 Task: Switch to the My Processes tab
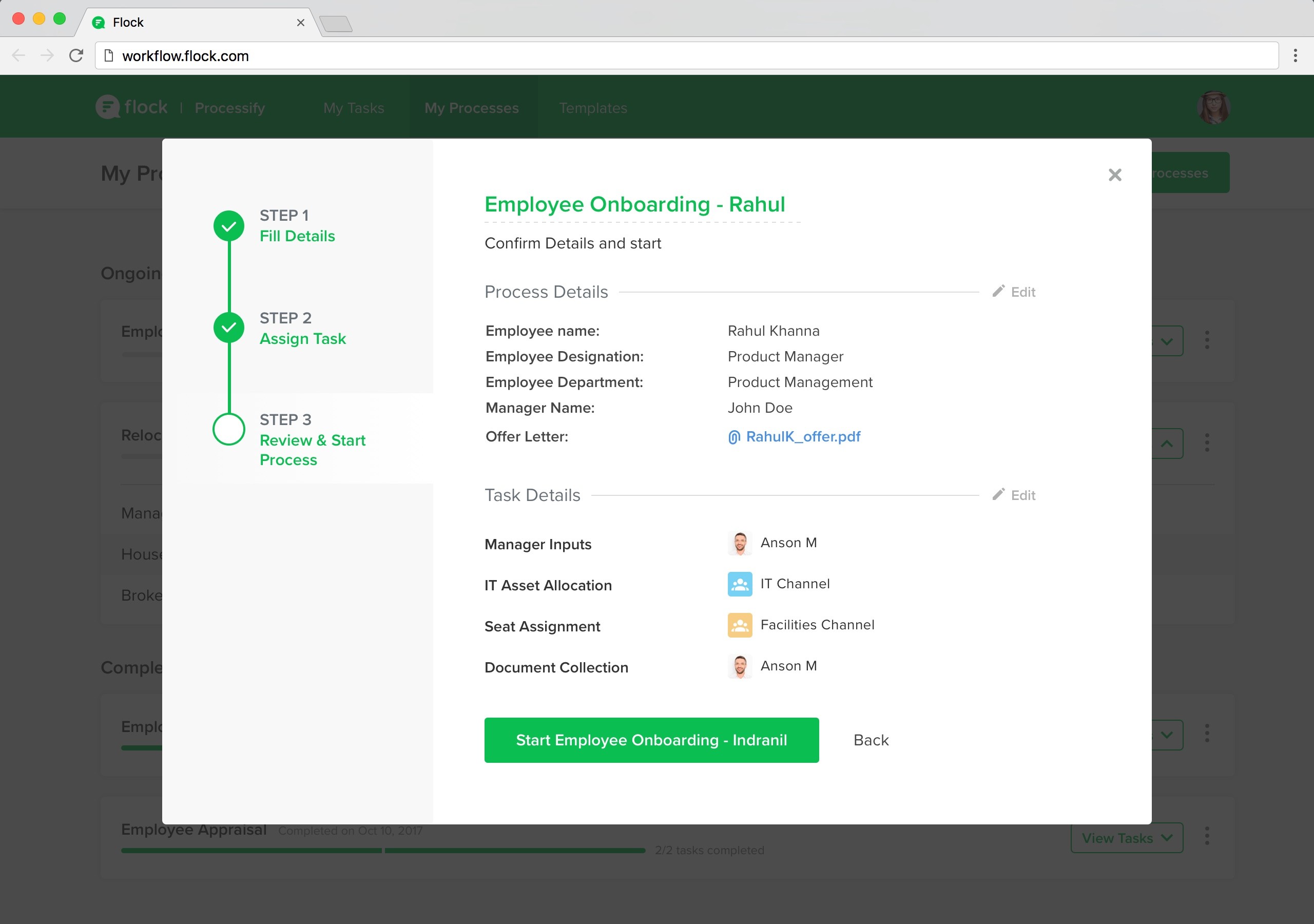point(472,108)
